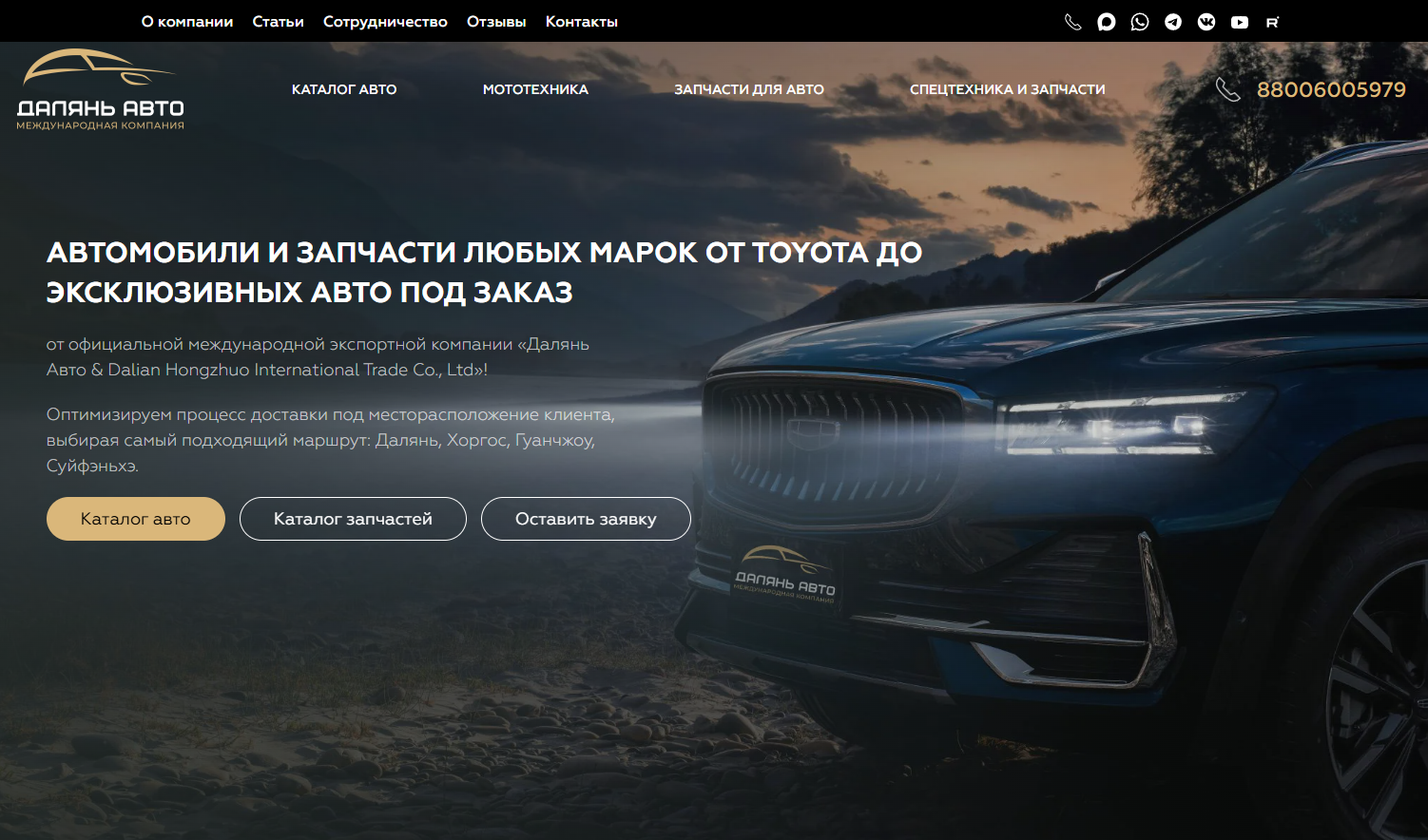This screenshot has height=840, width=1428.
Task: Click the Далянь Авто logo in the header
Action: 100,89
